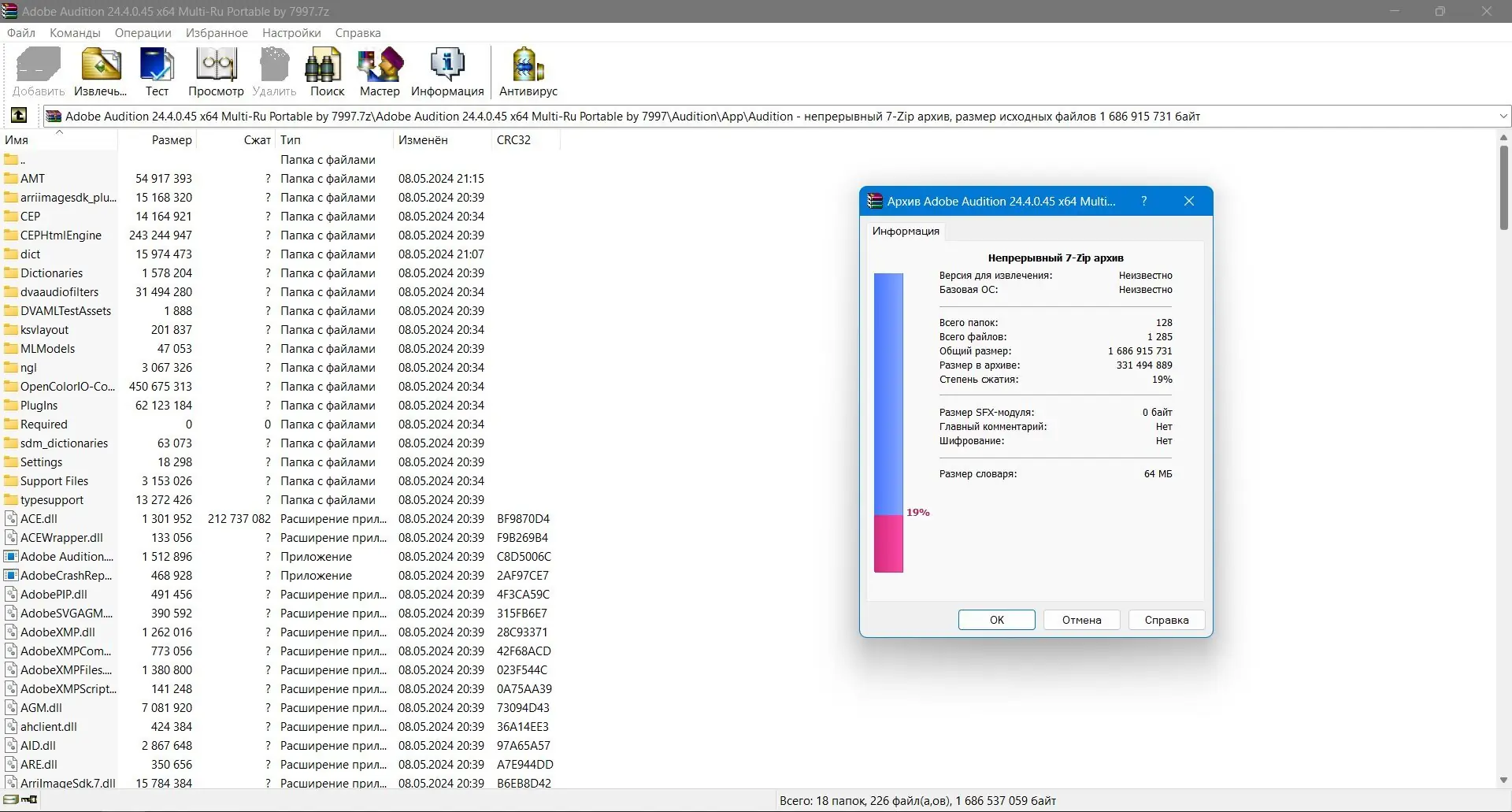
Task: Go up one folder level arrow
Action: coord(18,116)
